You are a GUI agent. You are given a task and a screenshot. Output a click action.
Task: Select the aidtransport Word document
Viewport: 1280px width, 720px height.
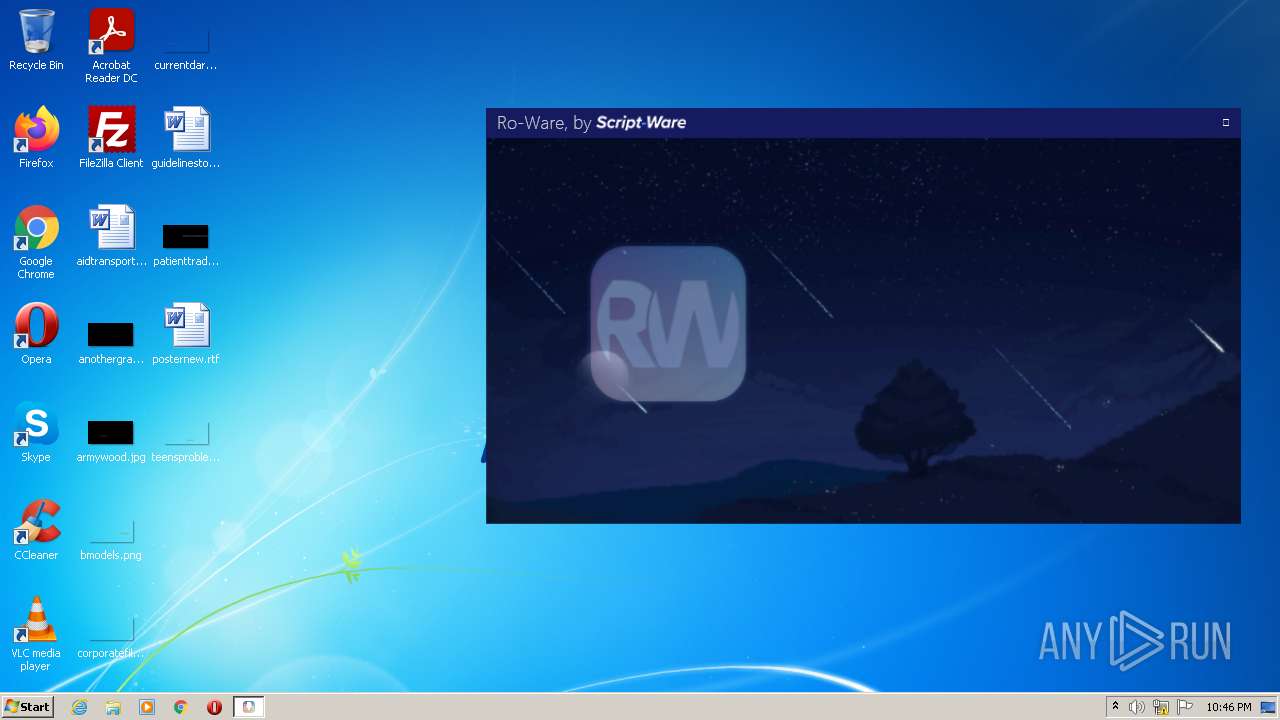click(x=111, y=235)
